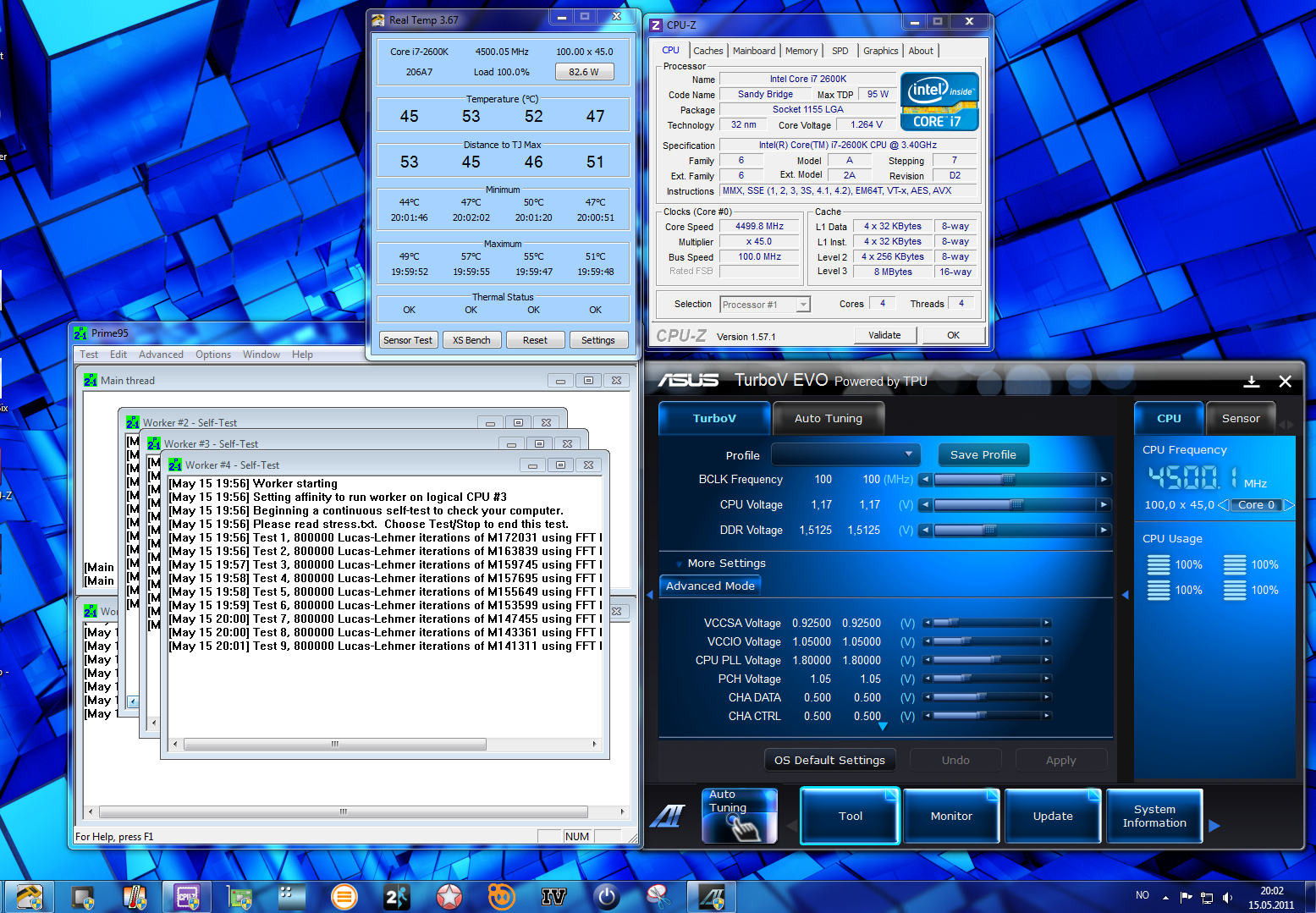1316x913 pixels.
Task: Click the Advanced Mode label
Action: 710,586
